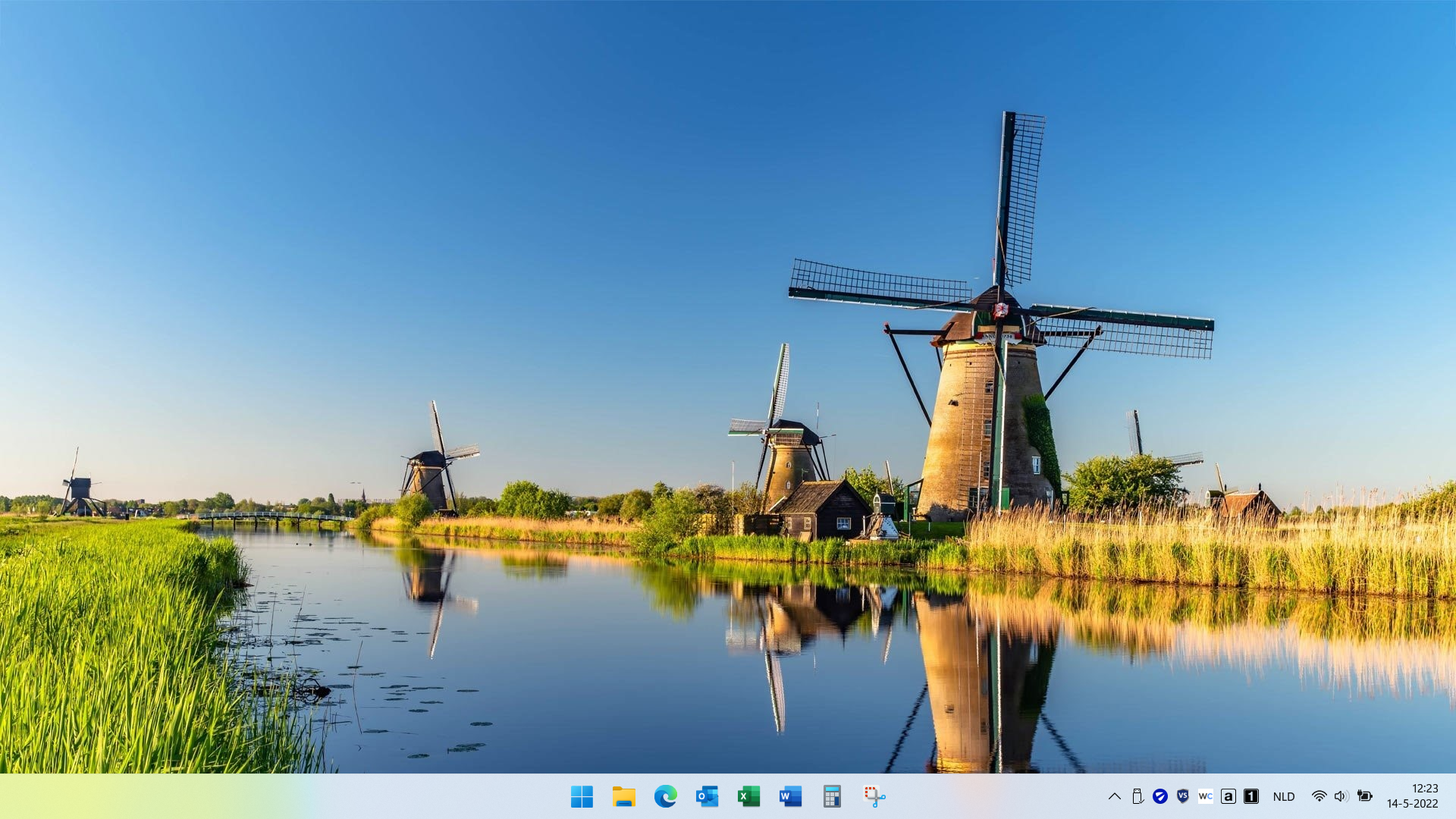Launch Microsoft Edge browser

coord(665,796)
